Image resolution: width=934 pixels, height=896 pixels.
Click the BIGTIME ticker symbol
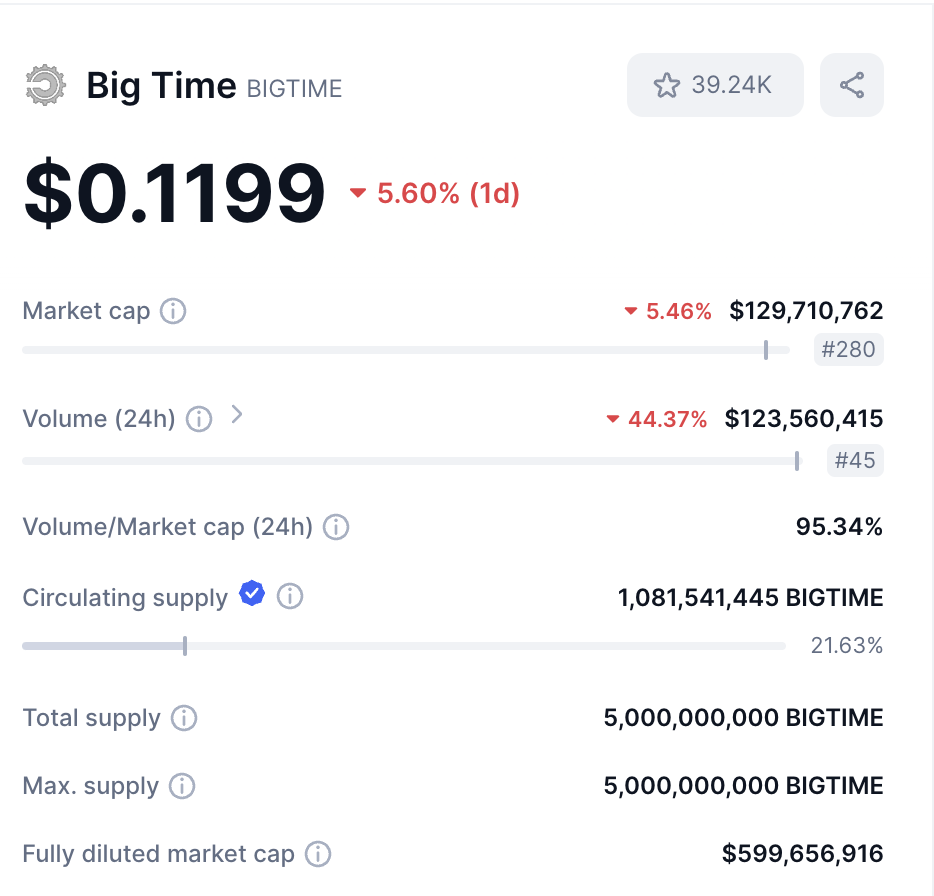tap(294, 89)
